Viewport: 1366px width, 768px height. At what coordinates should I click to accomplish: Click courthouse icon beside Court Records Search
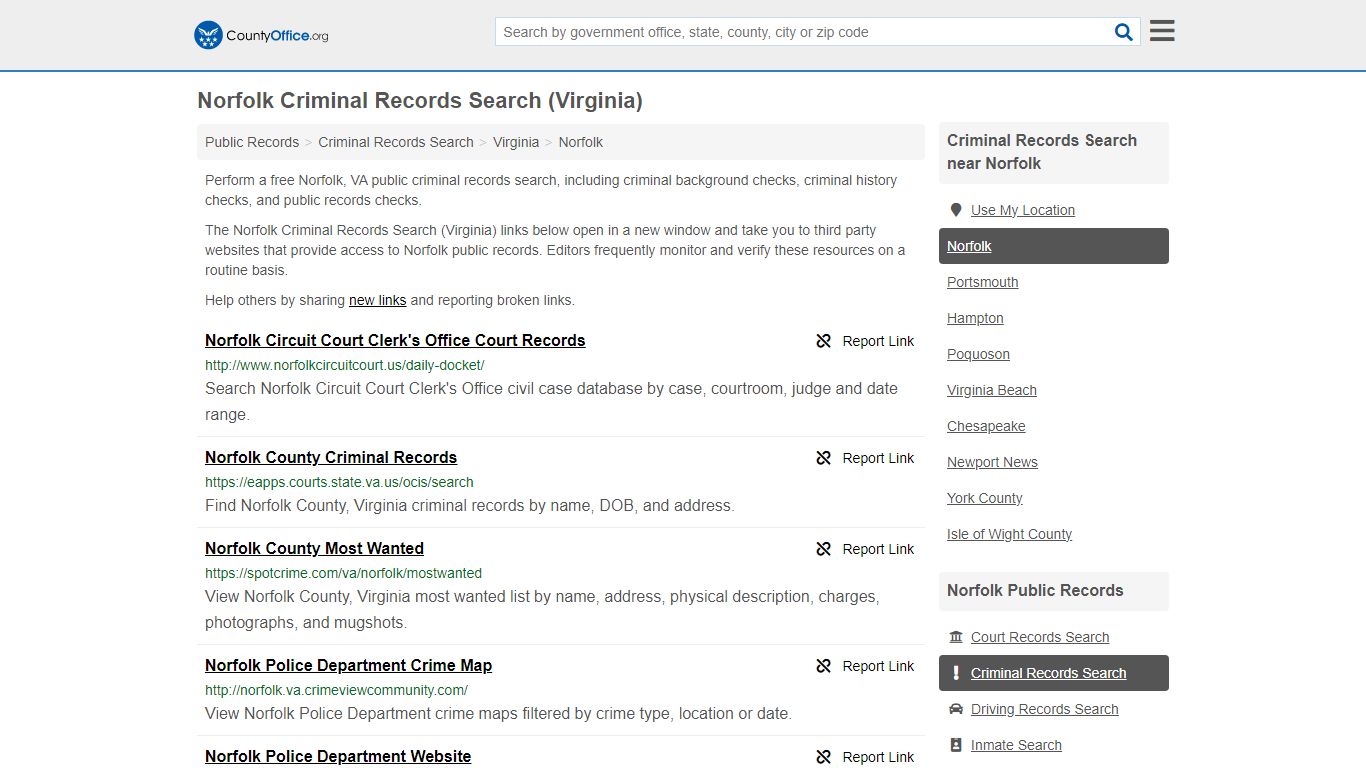(956, 637)
